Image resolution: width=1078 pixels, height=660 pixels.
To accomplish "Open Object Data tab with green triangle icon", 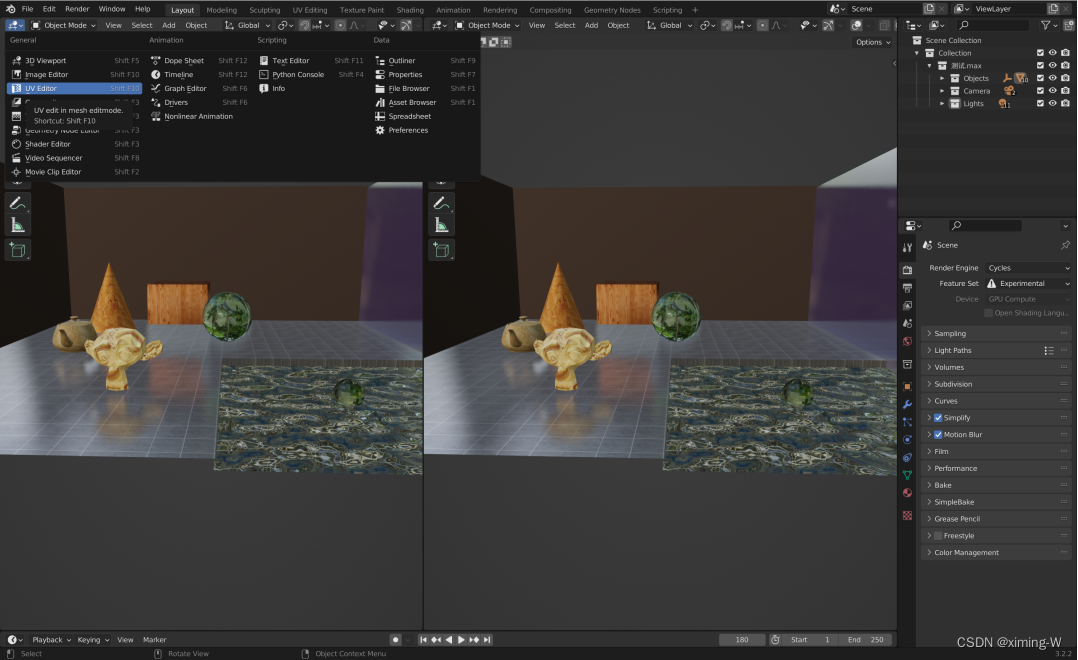I will tap(908, 475).
